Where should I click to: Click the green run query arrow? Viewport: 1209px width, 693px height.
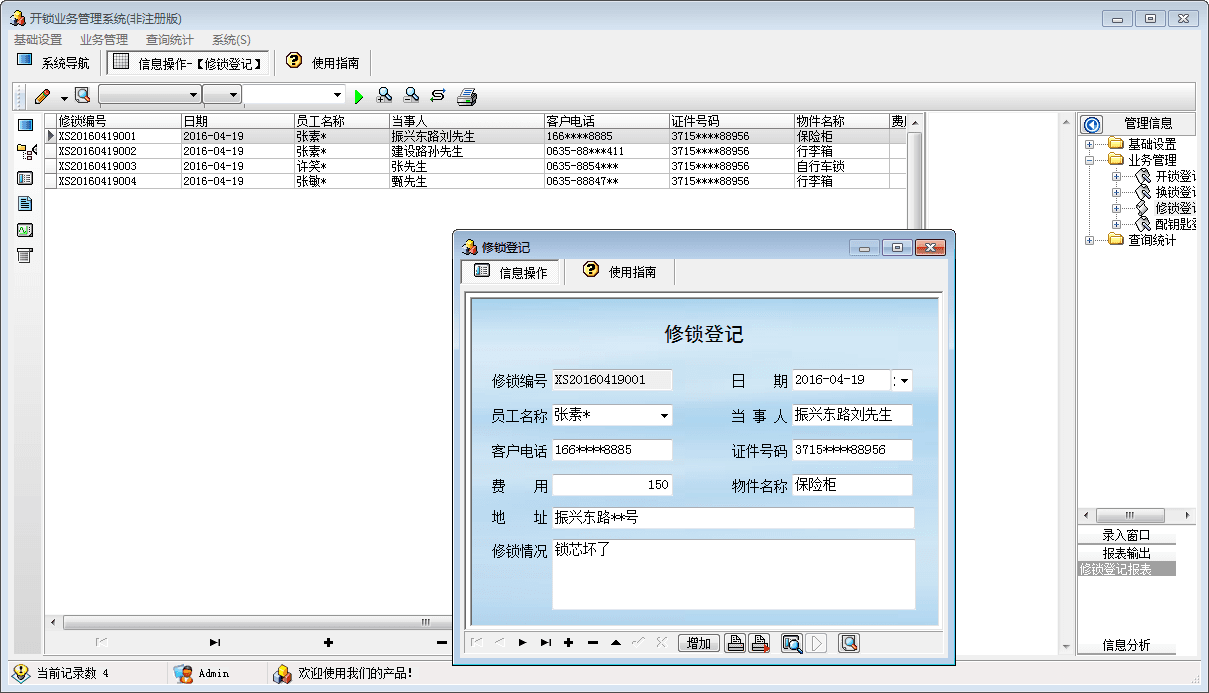360,96
